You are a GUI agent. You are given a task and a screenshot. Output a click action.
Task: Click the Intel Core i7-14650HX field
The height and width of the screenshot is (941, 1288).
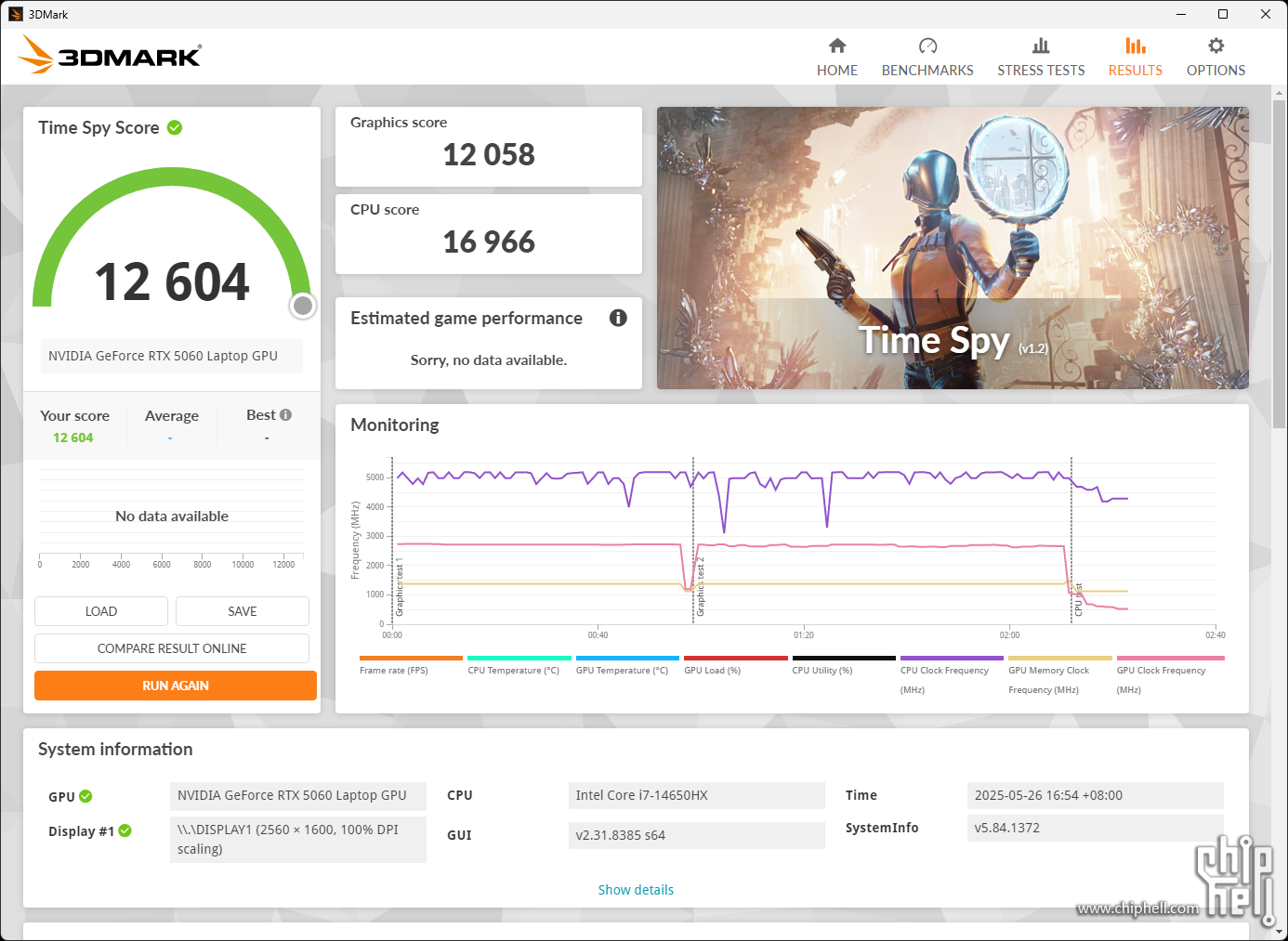pyautogui.click(x=696, y=795)
